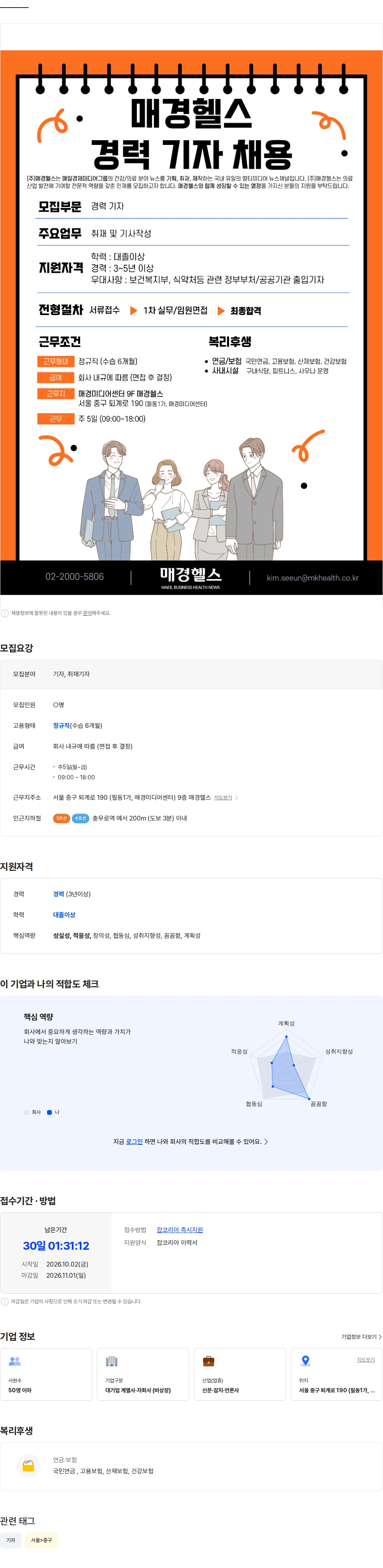
Task: Click the briefcase icon in the 산업(업종) card
Action: [209, 1361]
